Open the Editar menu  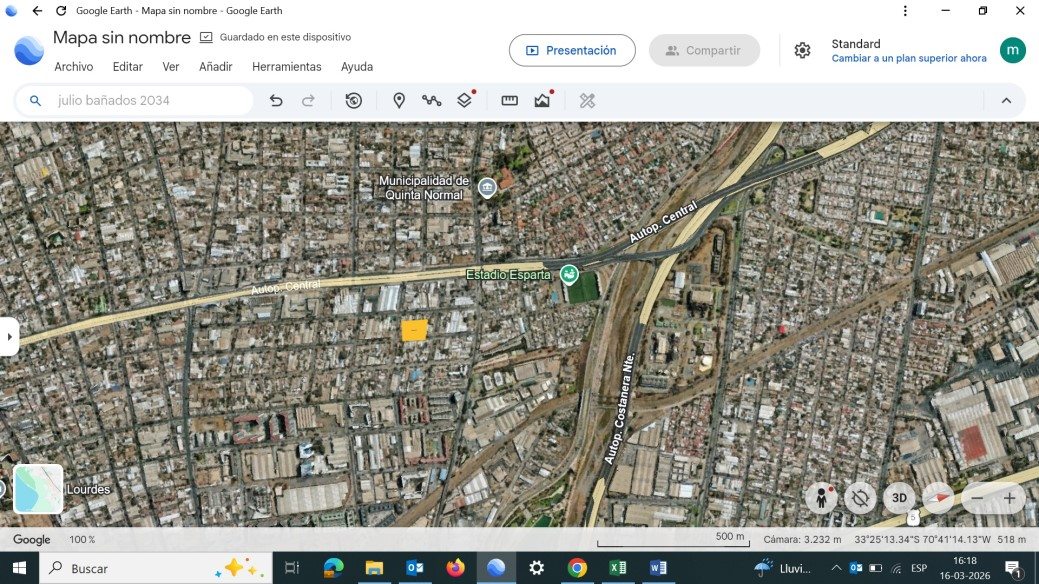coord(127,67)
